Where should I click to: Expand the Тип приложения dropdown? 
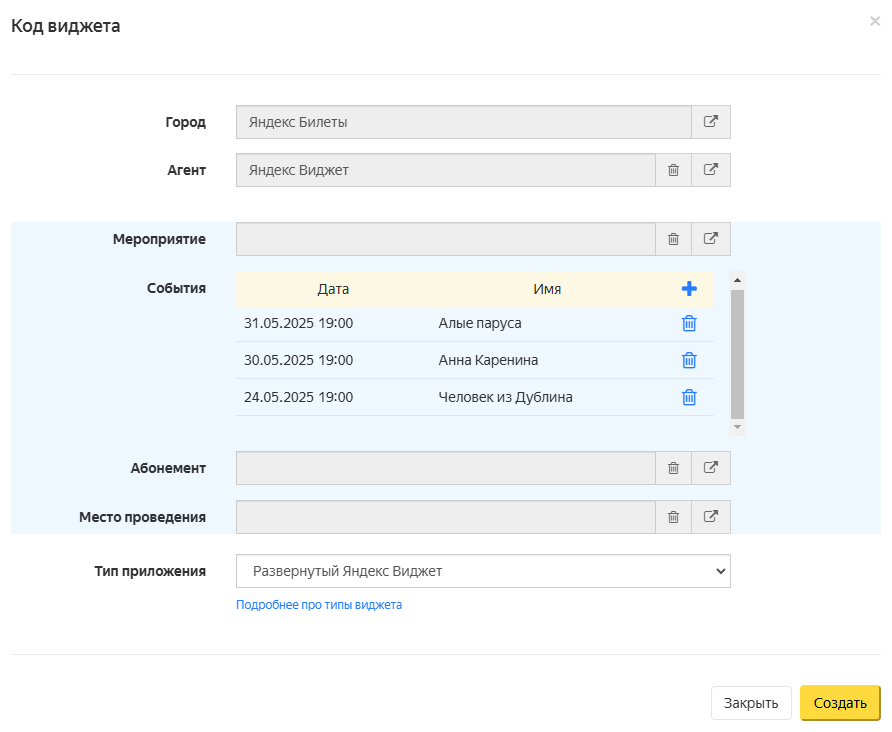point(483,571)
